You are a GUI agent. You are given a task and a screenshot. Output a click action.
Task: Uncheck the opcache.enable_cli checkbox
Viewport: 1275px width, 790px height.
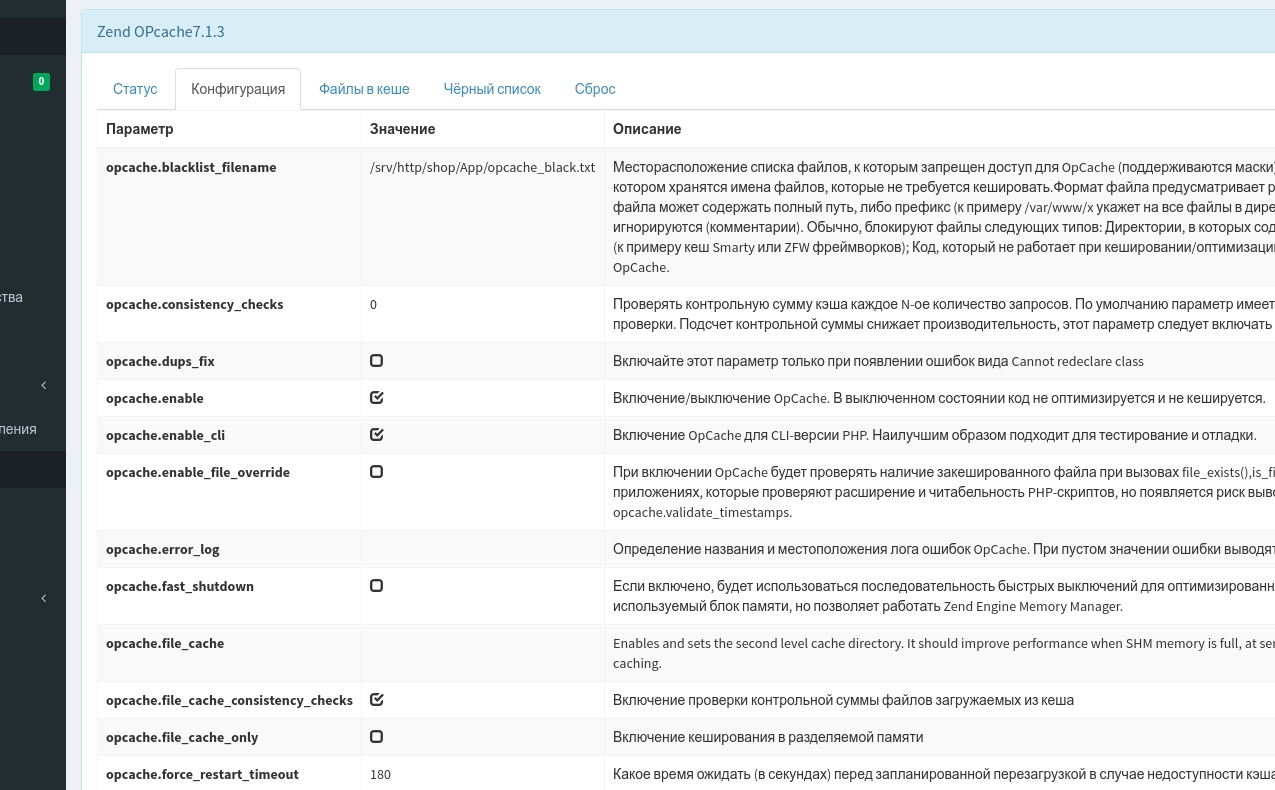click(377, 434)
